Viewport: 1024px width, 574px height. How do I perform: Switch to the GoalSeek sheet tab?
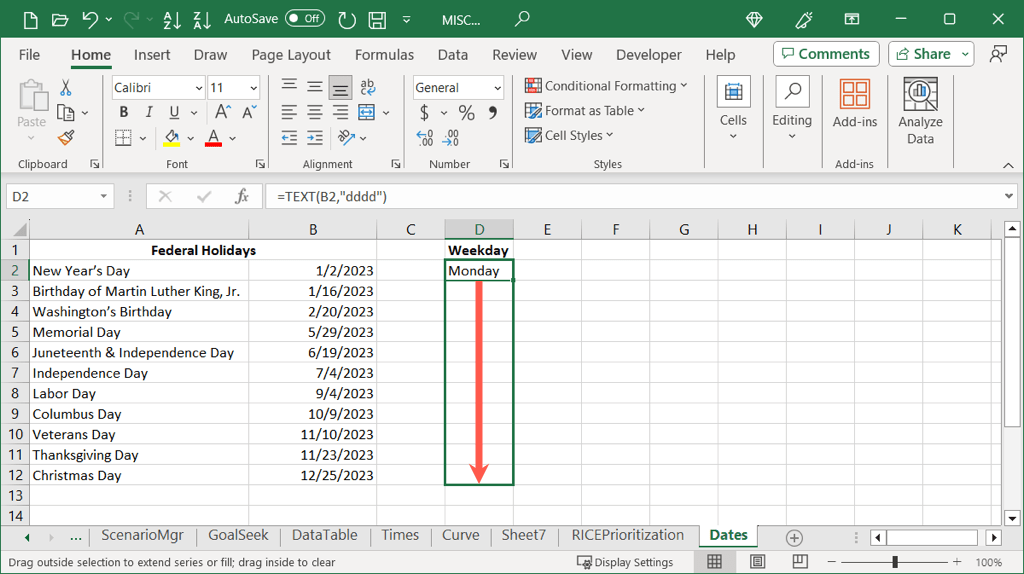pos(238,535)
